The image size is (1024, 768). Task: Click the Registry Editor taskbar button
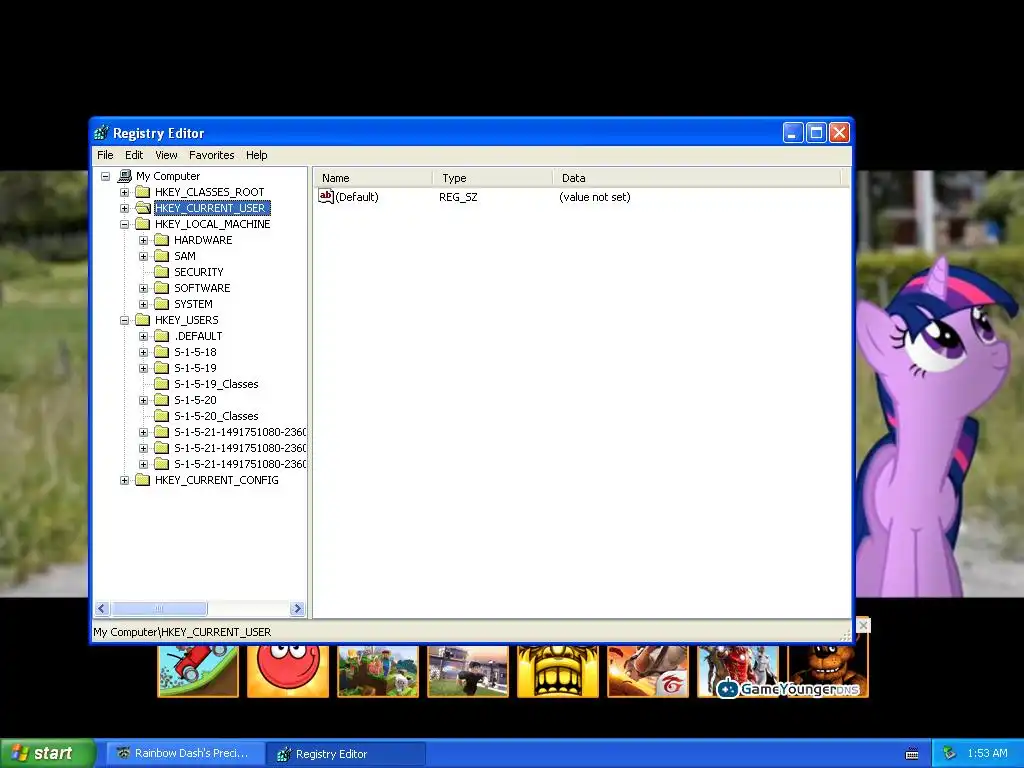click(x=345, y=754)
